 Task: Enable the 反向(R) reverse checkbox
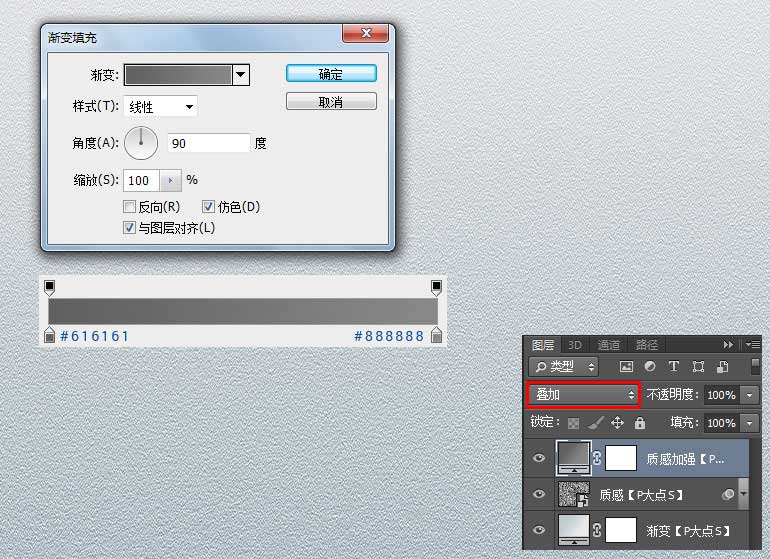tap(129, 207)
